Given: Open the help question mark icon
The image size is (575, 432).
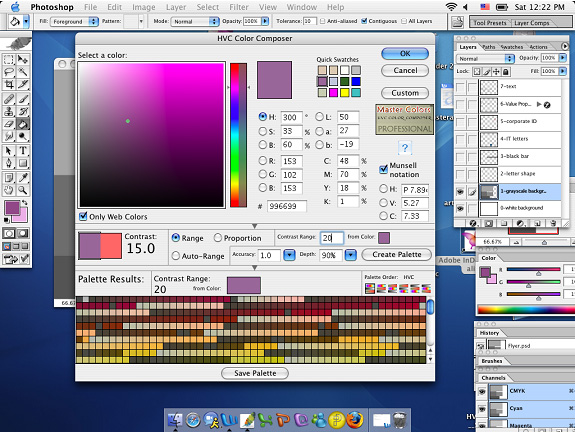Looking at the screenshot, I should point(404,148).
